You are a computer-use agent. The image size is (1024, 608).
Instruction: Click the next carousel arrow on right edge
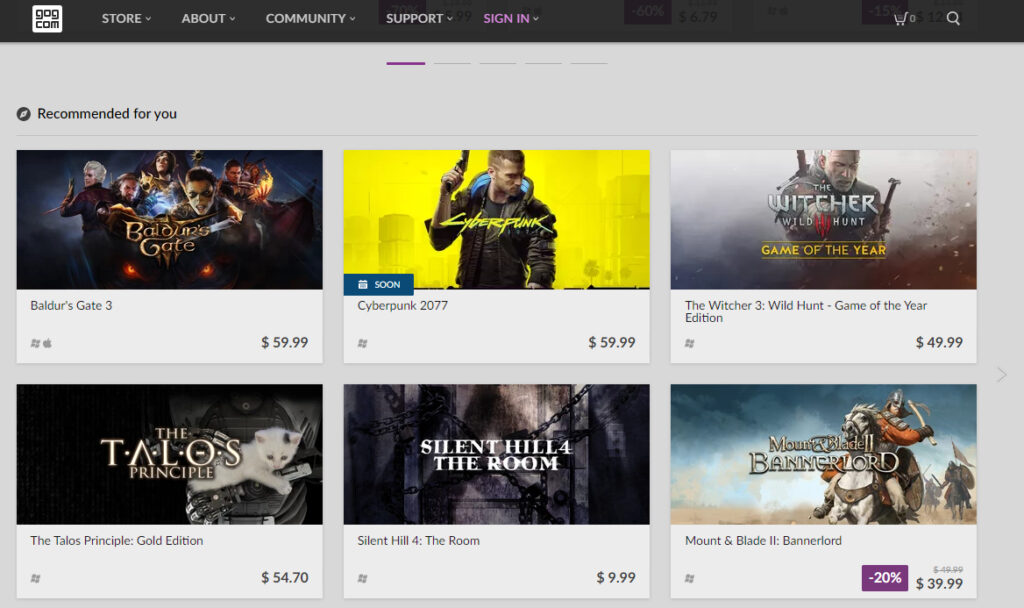[1001, 374]
